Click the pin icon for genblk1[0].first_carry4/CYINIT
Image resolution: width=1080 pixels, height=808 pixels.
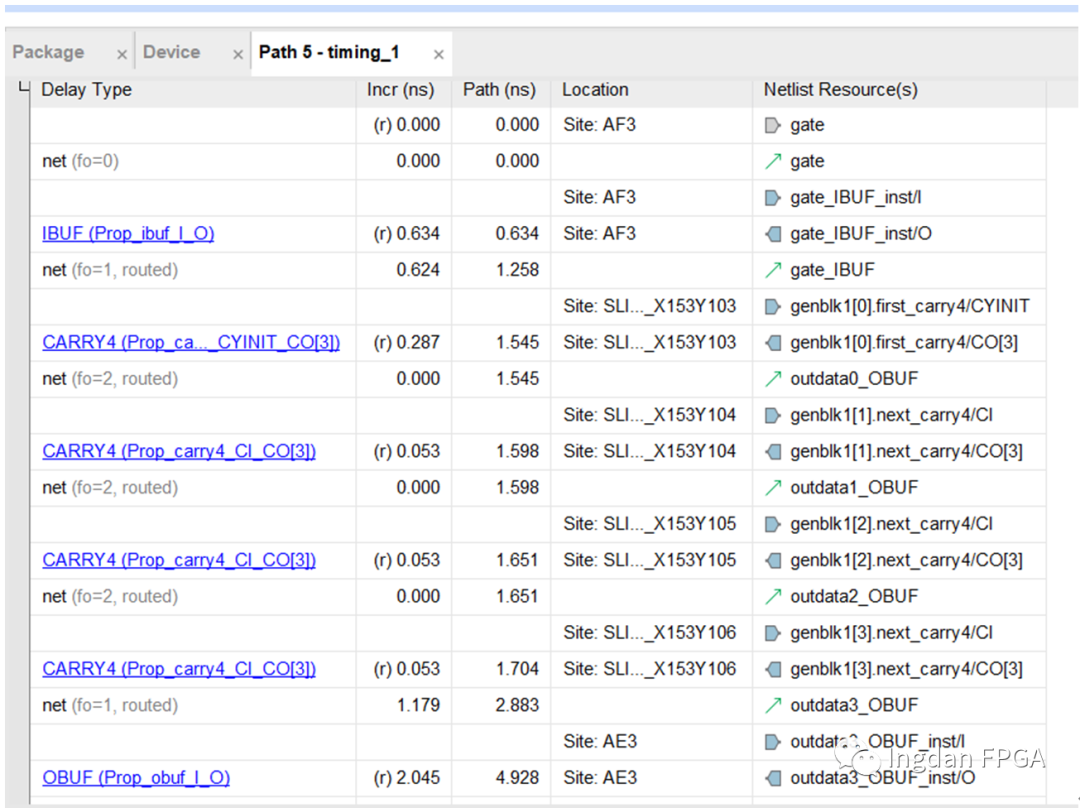pos(772,306)
